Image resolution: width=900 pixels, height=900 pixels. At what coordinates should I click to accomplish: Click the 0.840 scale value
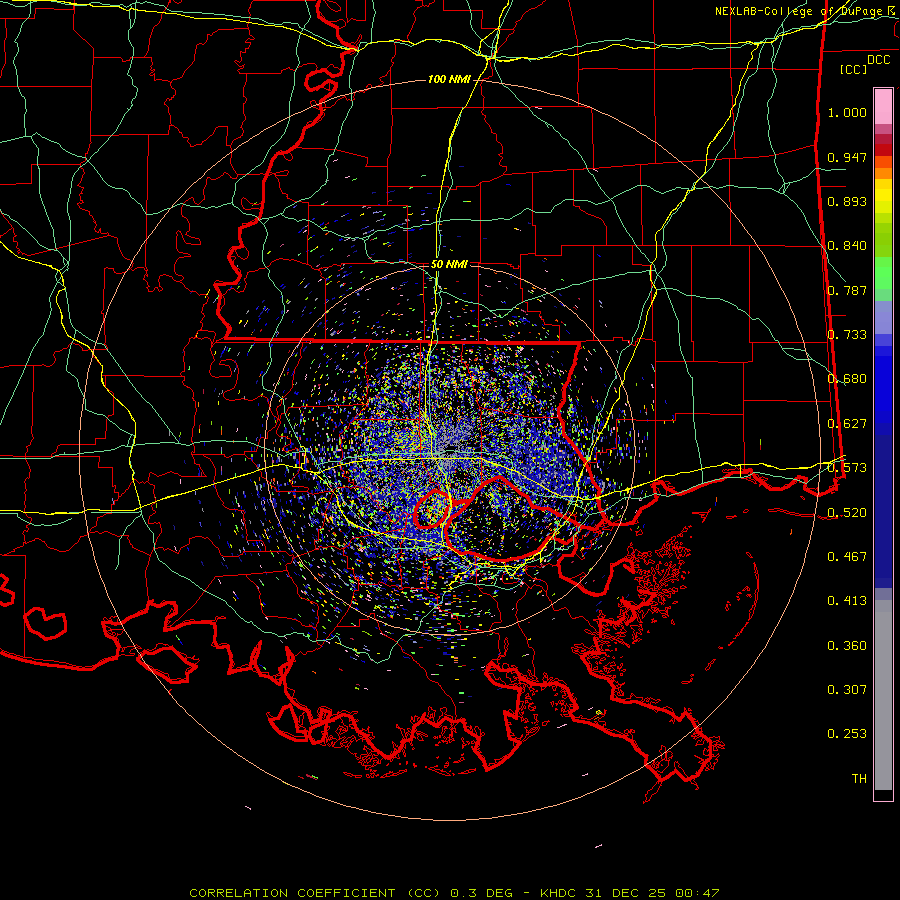point(847,246)
